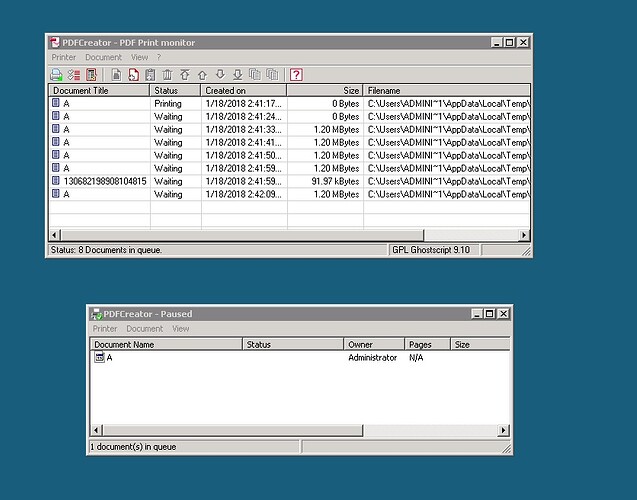This screenshot has width=637, height=500.
Task: Click the clipboard save toolbar icon
Action: [150, 75]
